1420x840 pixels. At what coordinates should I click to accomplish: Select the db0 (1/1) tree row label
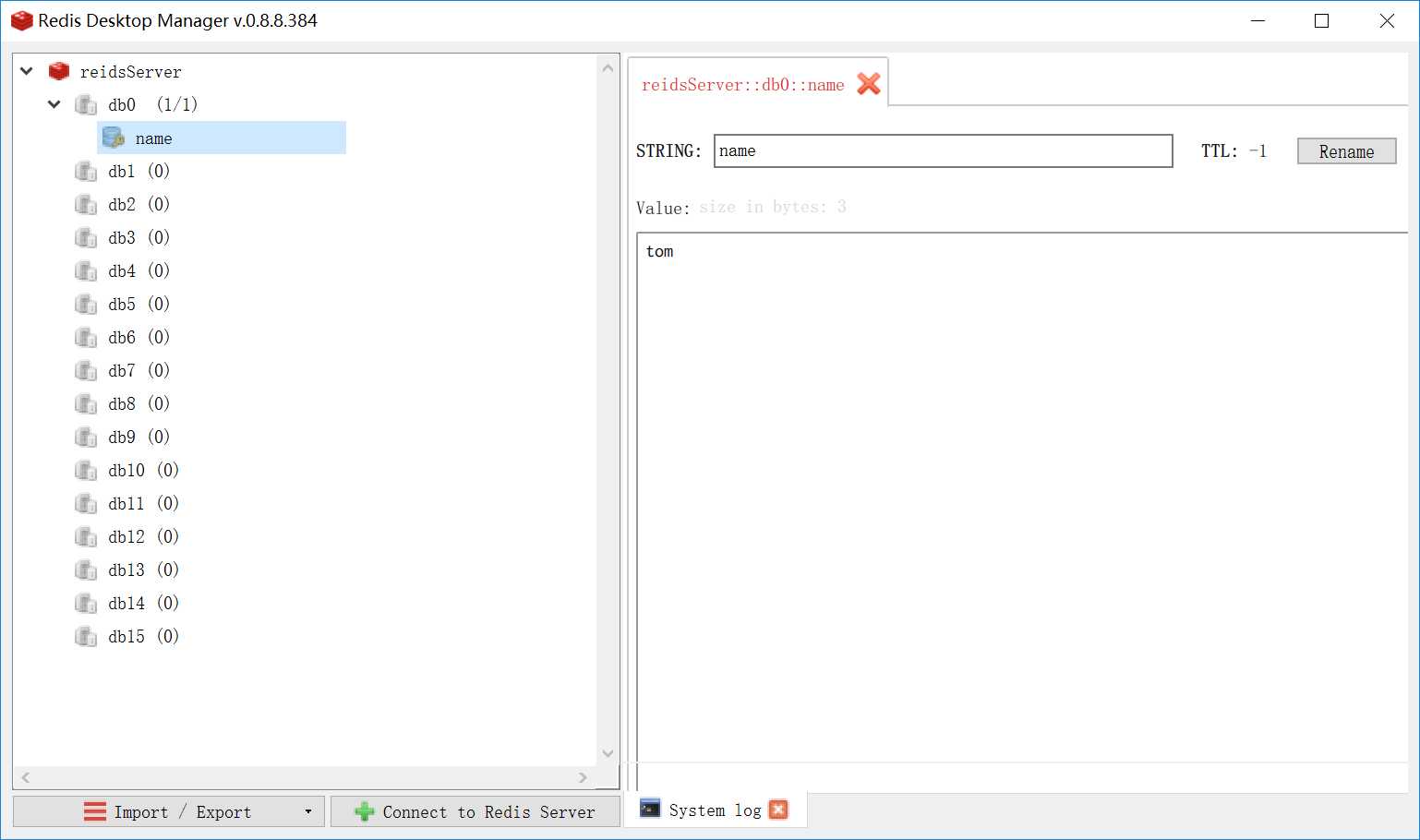click(x=152, y=104)
